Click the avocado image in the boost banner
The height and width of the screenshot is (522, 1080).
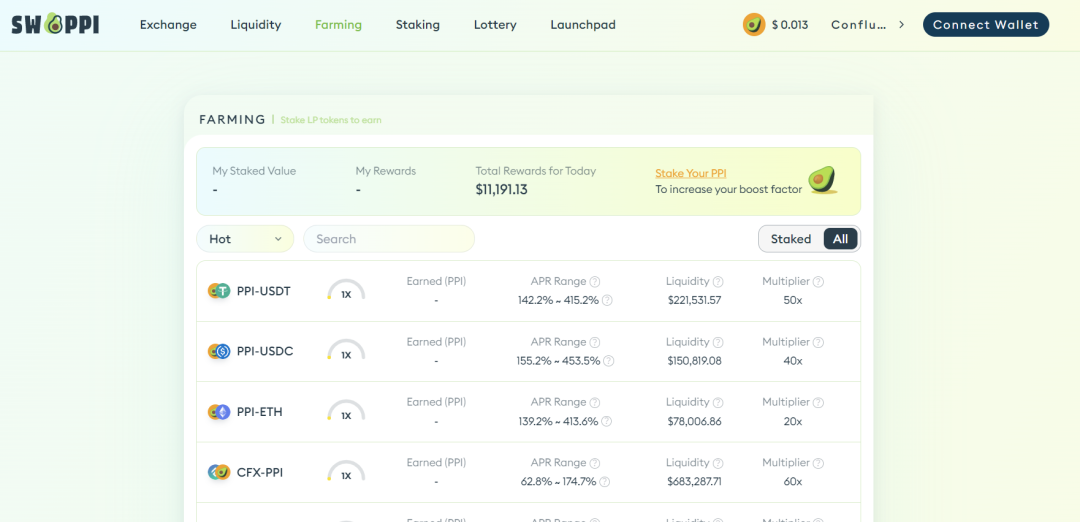pos(821,180)
